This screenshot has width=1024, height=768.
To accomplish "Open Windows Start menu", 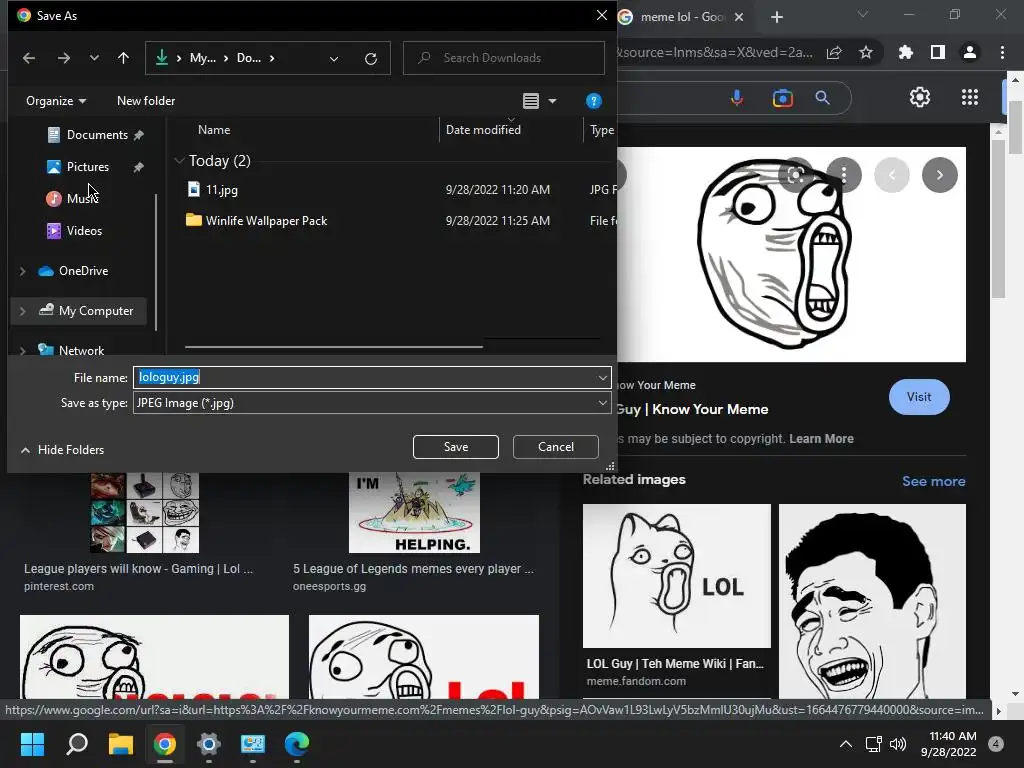I will [x=32, y=744].
